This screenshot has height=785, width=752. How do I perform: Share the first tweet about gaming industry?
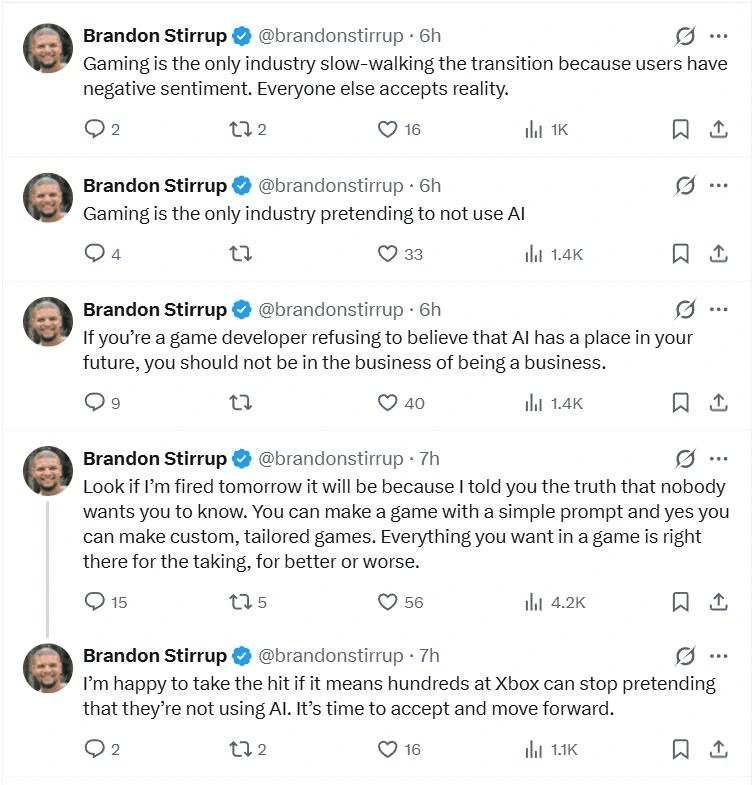click(718, 129)
